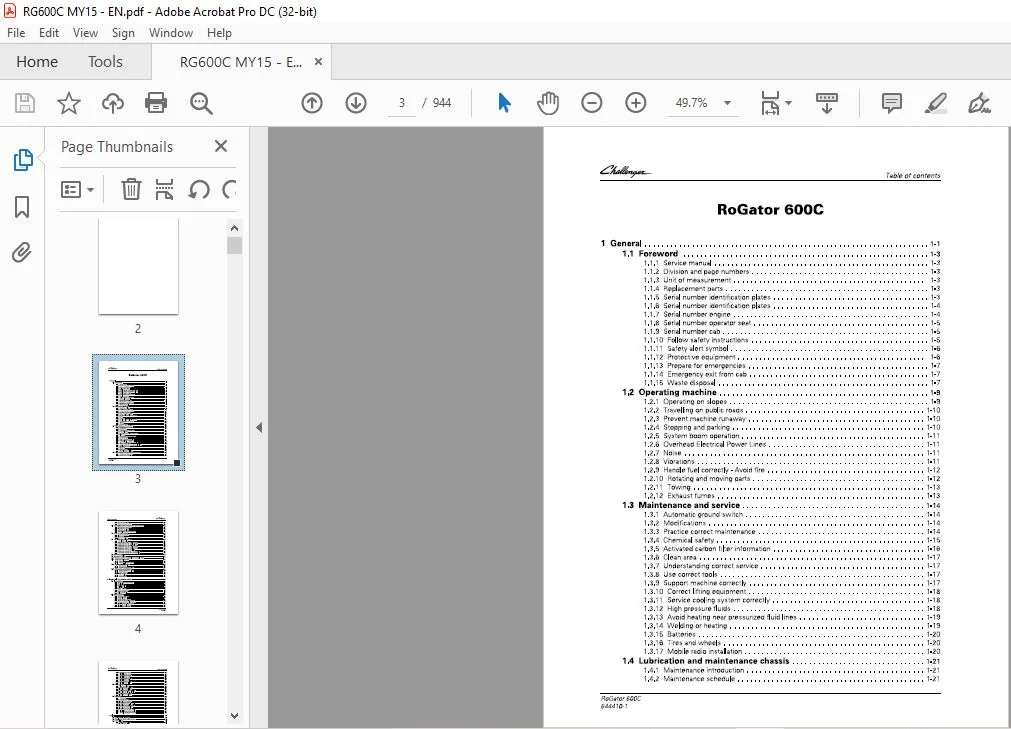Open the zoom level dropdown arrow
The height and width of the screenshot is (729, 1011).
727,103
